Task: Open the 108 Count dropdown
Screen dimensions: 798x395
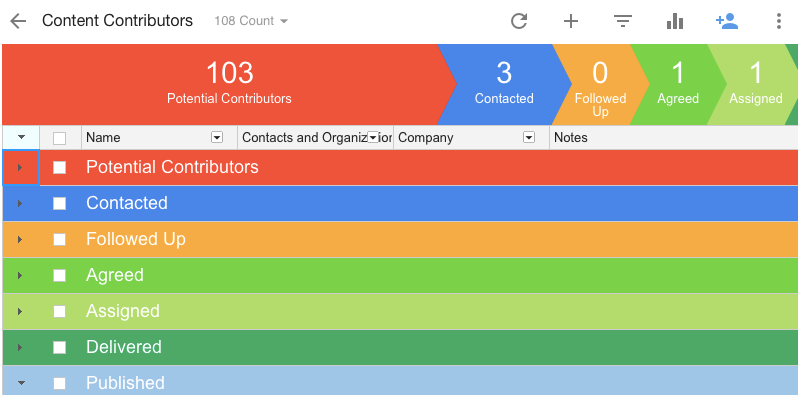Action: click(x=251, y=21)
